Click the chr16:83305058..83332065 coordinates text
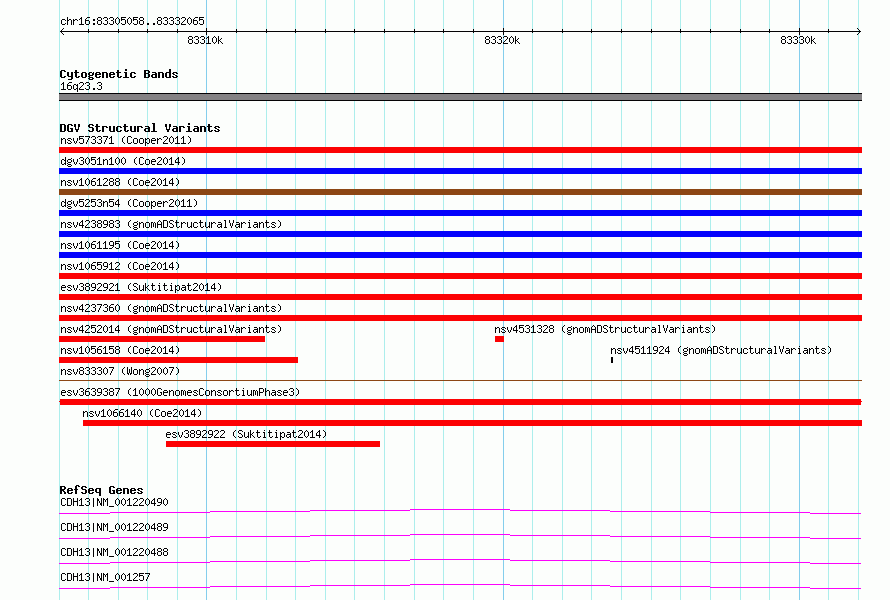Screen dimensions: 890x600 pyautogui.click(x=132, y=22)
